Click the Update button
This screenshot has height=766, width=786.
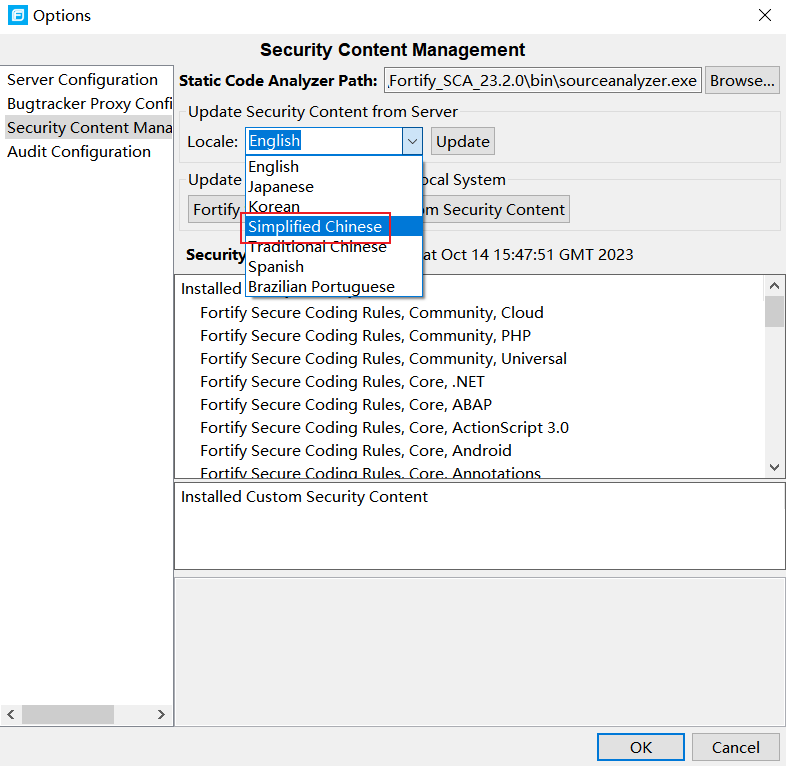[463, 141]
